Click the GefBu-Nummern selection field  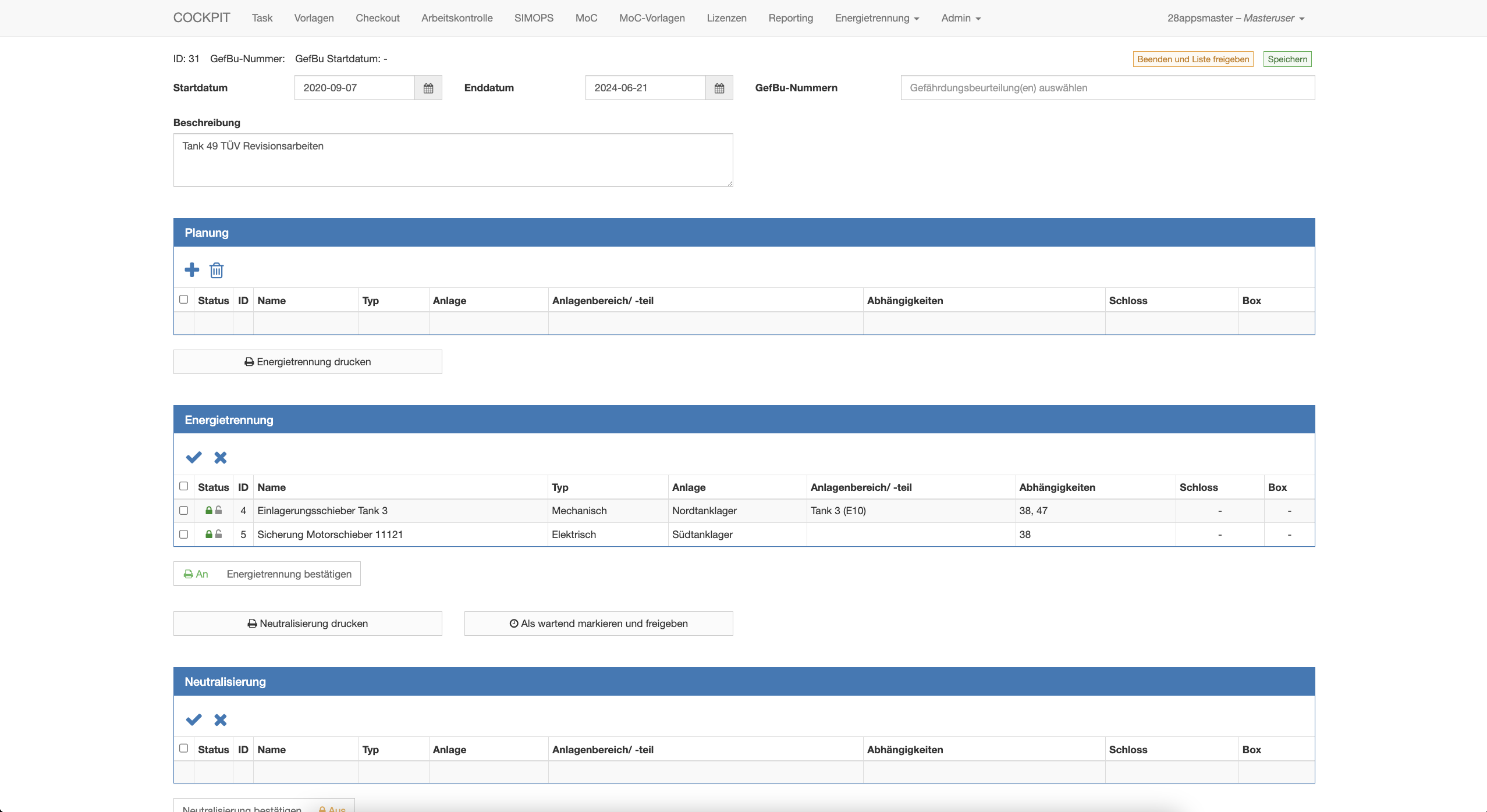coord(1107,88)
